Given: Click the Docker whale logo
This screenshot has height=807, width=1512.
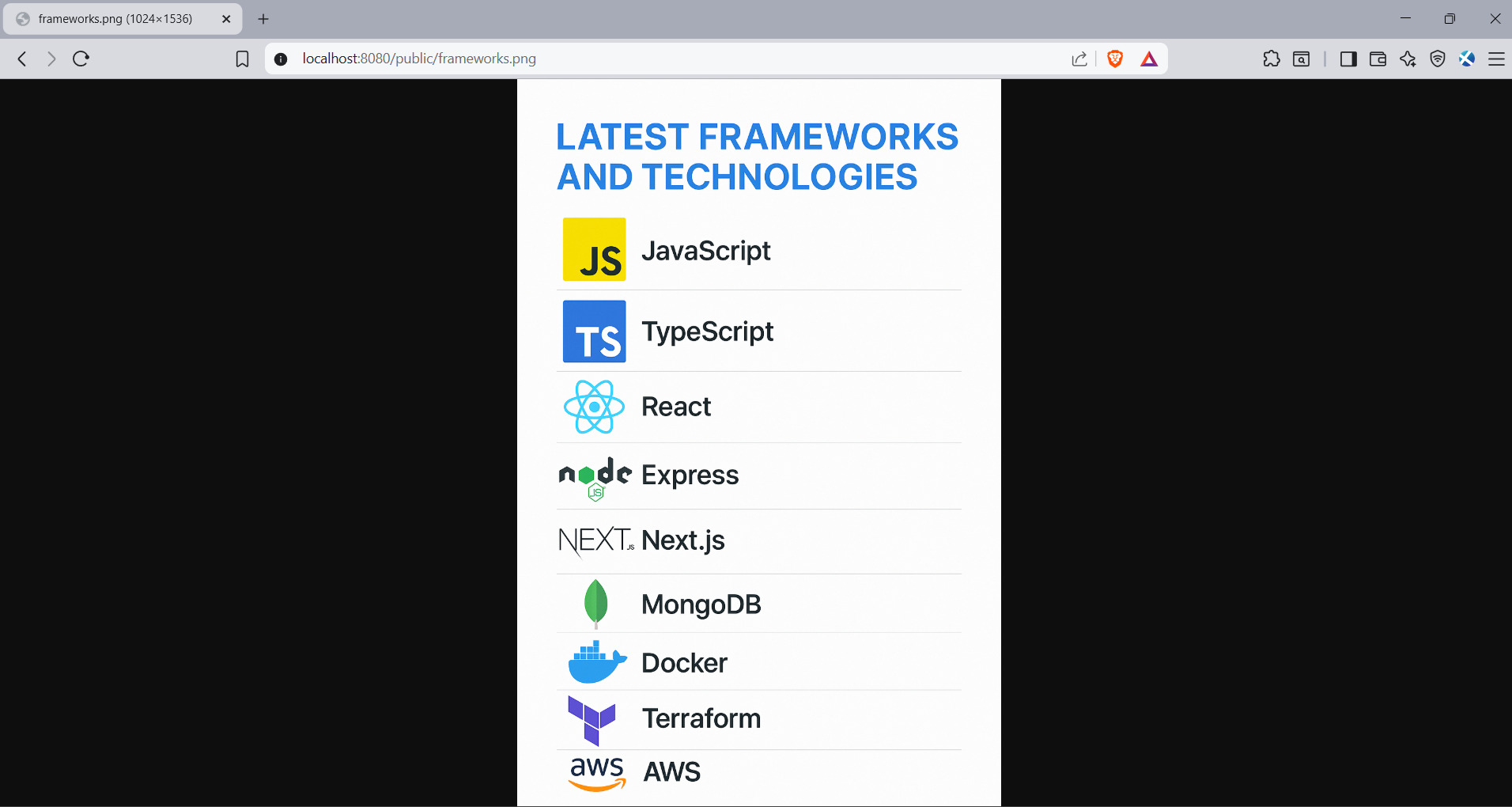Looking at the screenshot, I should click(x=597, y=661).
